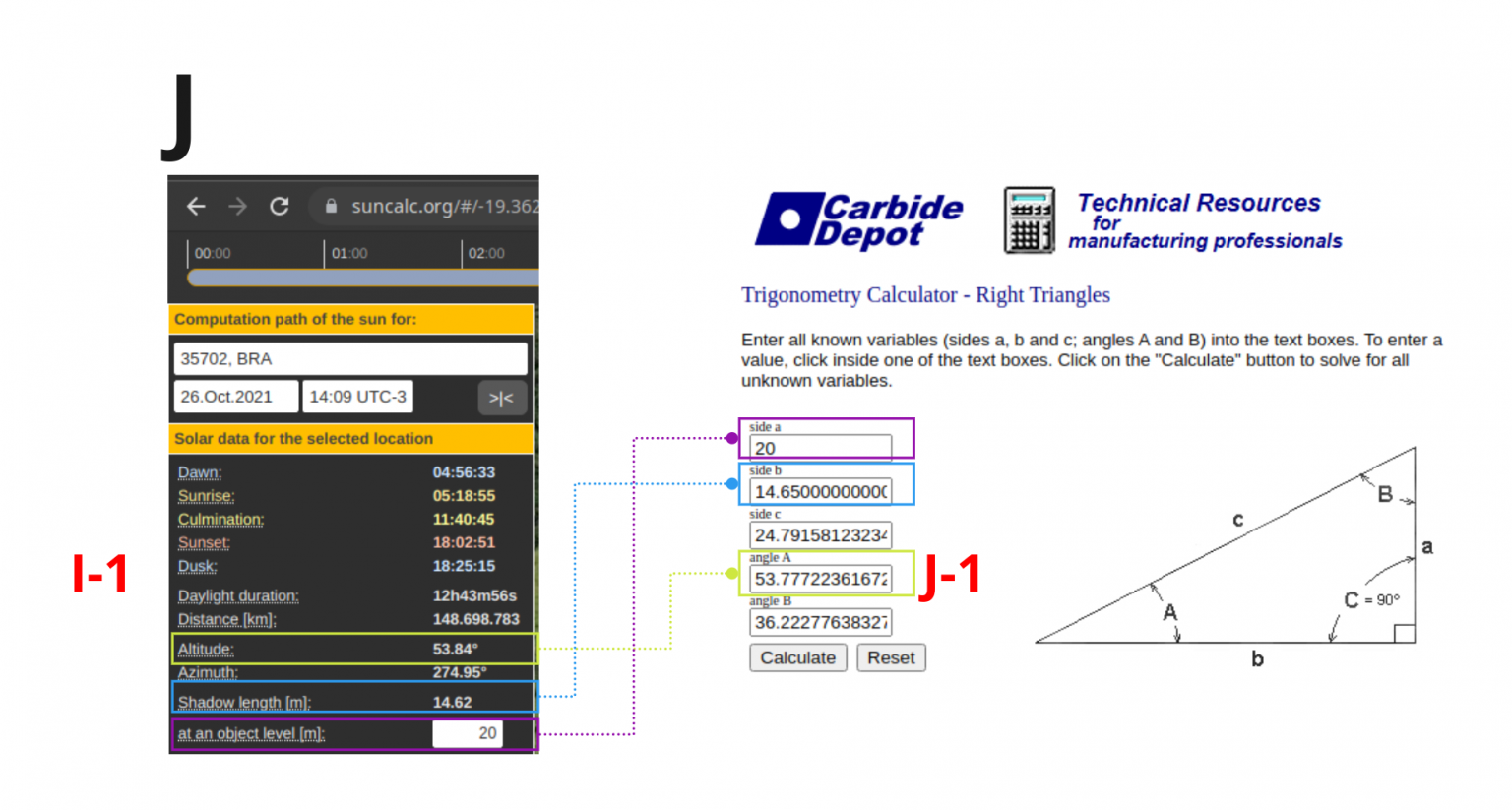Click the calculator image icon

click(1029, 220)
